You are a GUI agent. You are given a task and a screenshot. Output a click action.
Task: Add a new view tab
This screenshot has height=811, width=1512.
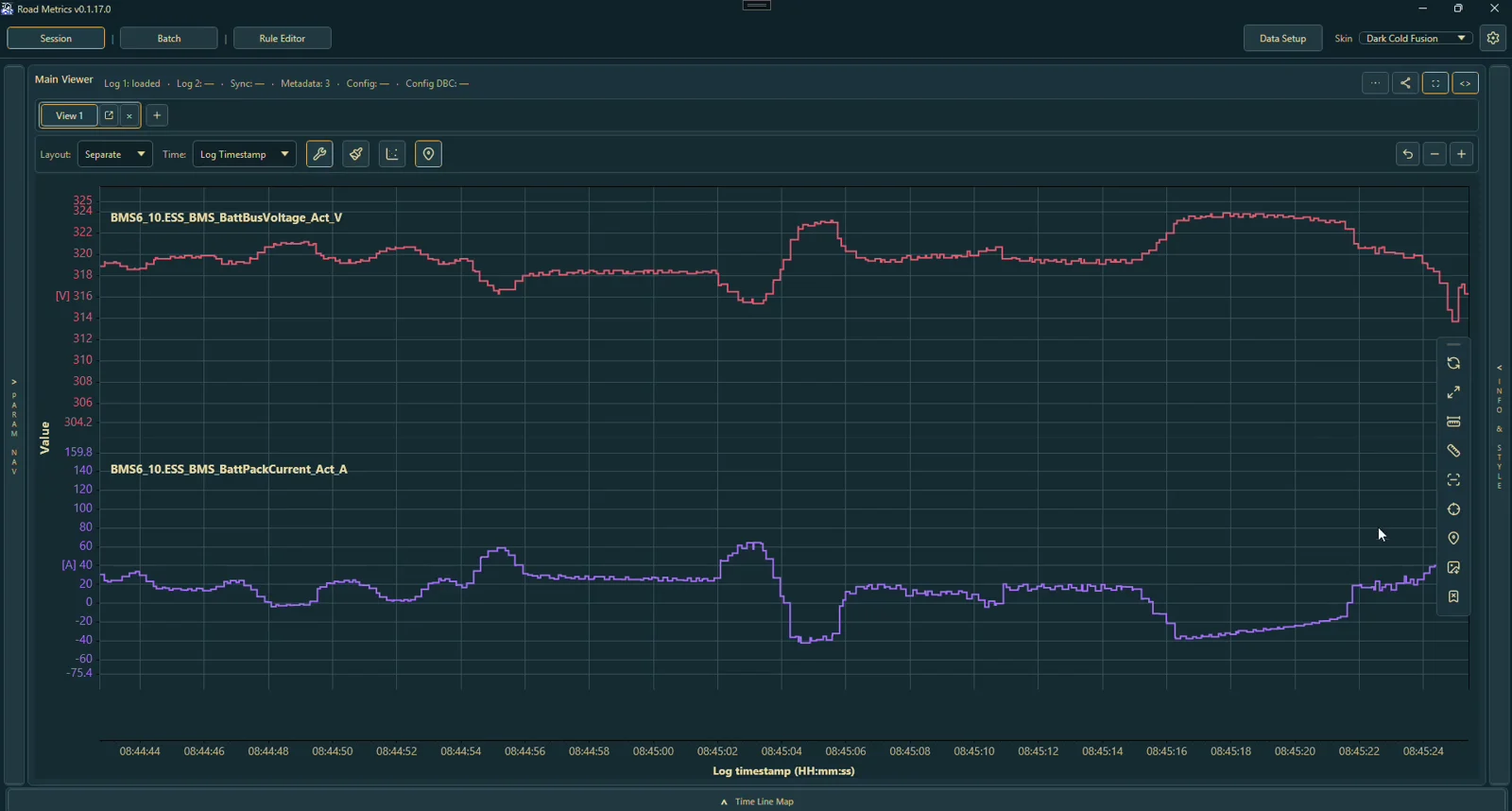158,115
